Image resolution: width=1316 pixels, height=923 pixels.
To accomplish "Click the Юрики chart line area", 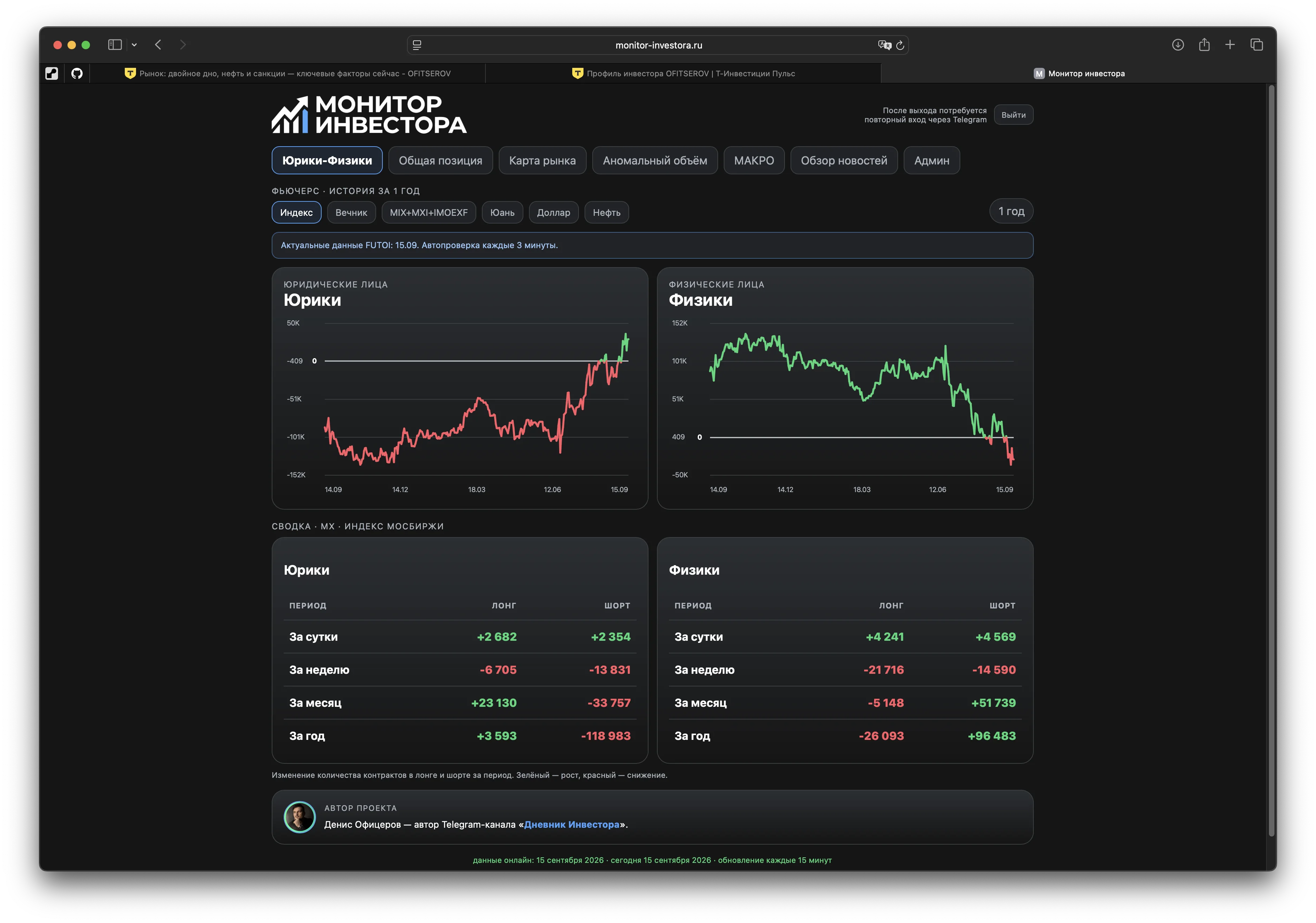I will 476,399.
